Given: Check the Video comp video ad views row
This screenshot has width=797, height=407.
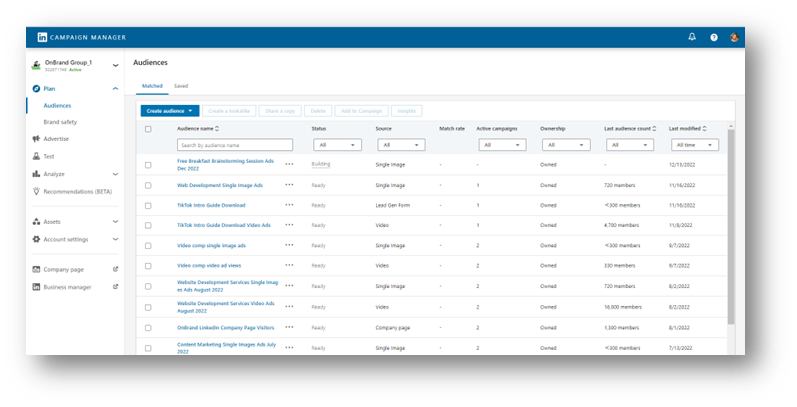Looking at the screenshot, I should (x=148, y=266).
